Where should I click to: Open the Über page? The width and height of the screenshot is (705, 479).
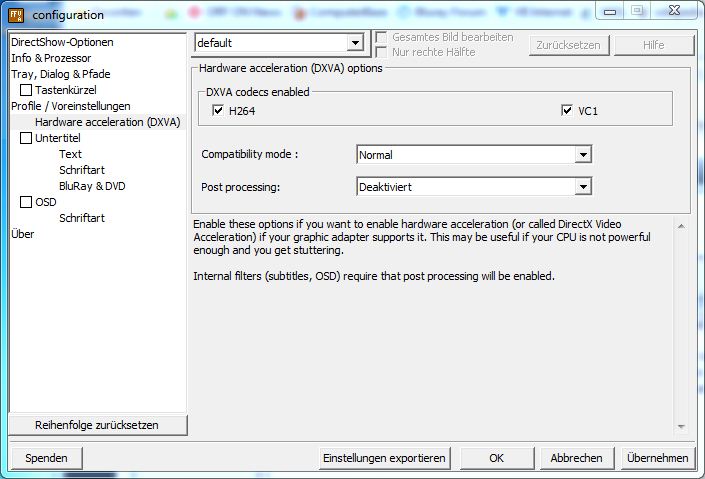pos(22,234)
